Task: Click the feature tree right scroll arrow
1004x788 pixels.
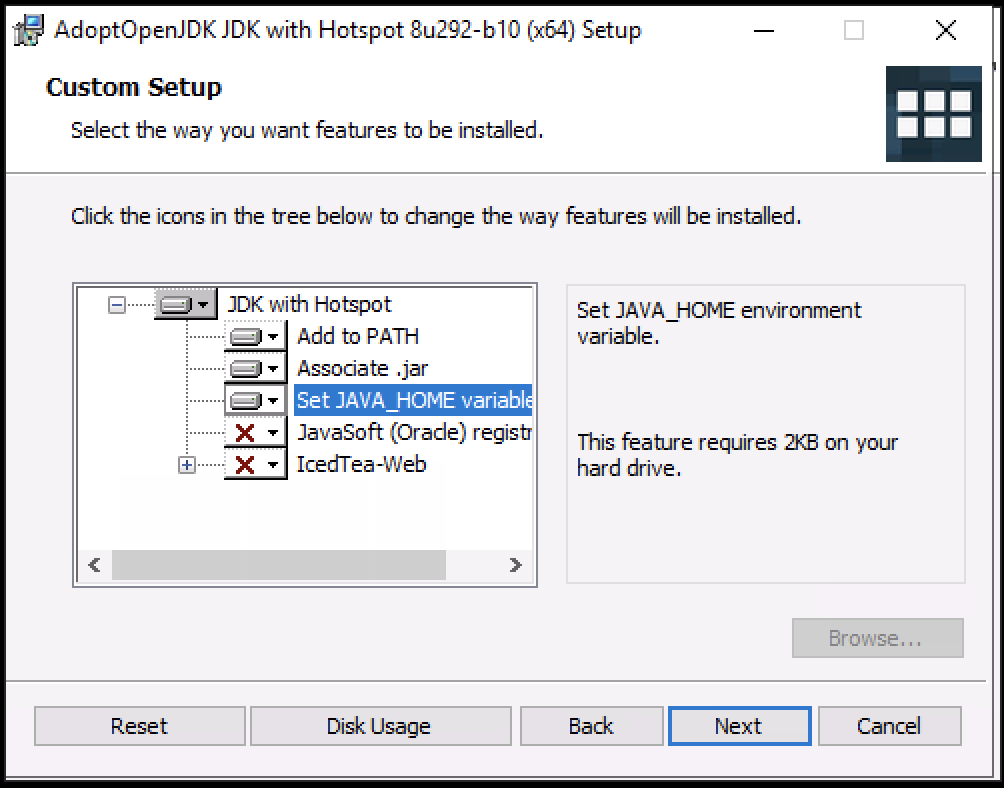Action: click(515, 565)
